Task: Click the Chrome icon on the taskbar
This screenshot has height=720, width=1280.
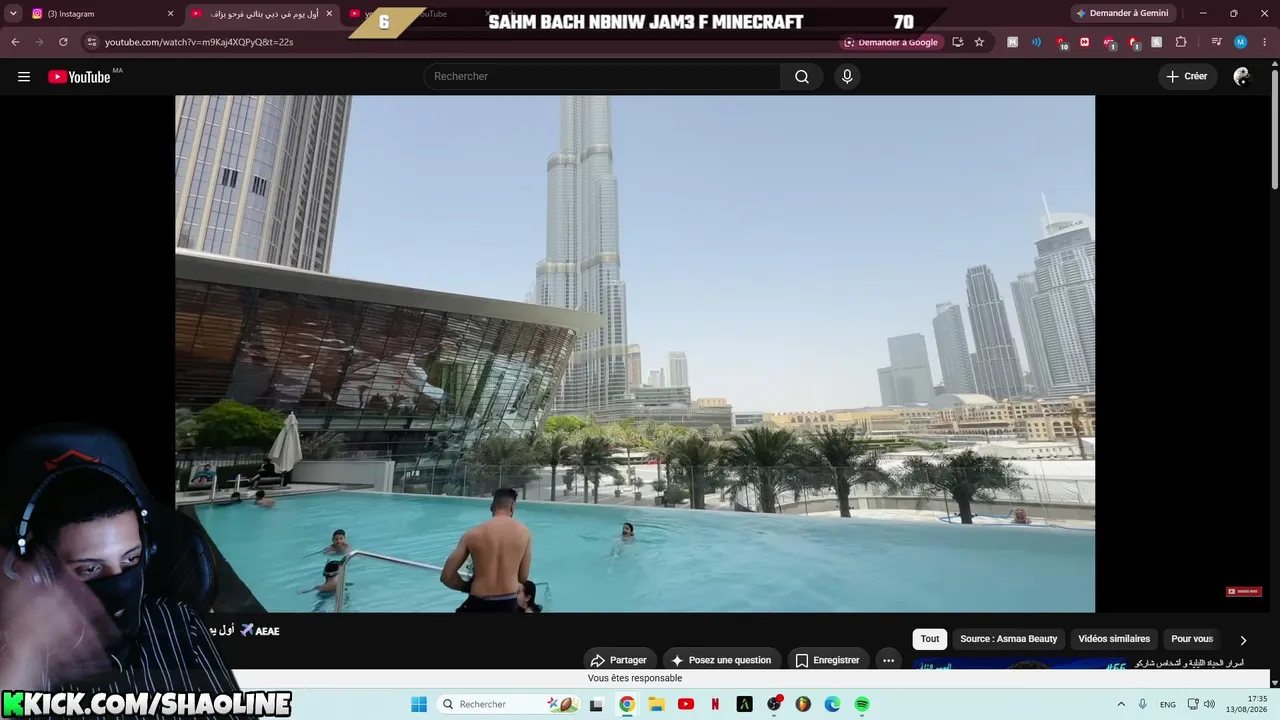Action: tap(627, 704)
